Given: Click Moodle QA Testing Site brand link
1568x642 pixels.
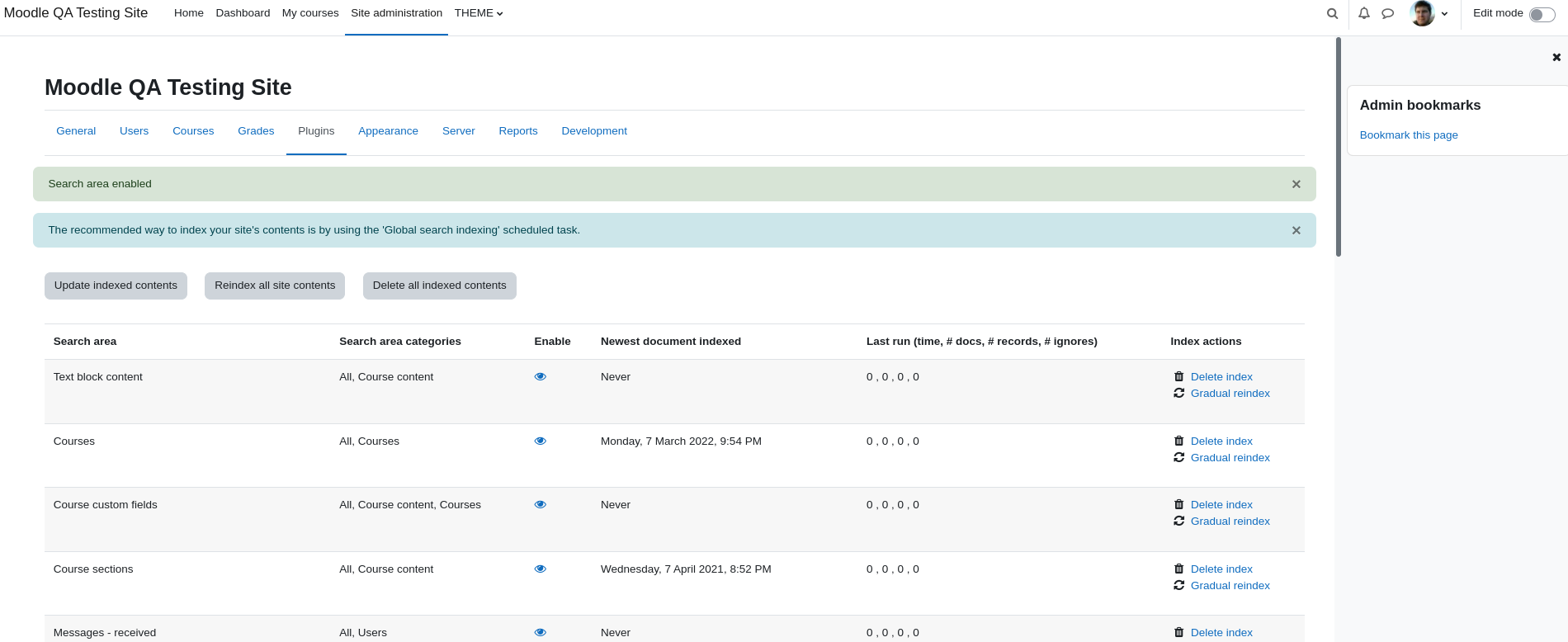Looking at the screenshot, I should point(76,13).
